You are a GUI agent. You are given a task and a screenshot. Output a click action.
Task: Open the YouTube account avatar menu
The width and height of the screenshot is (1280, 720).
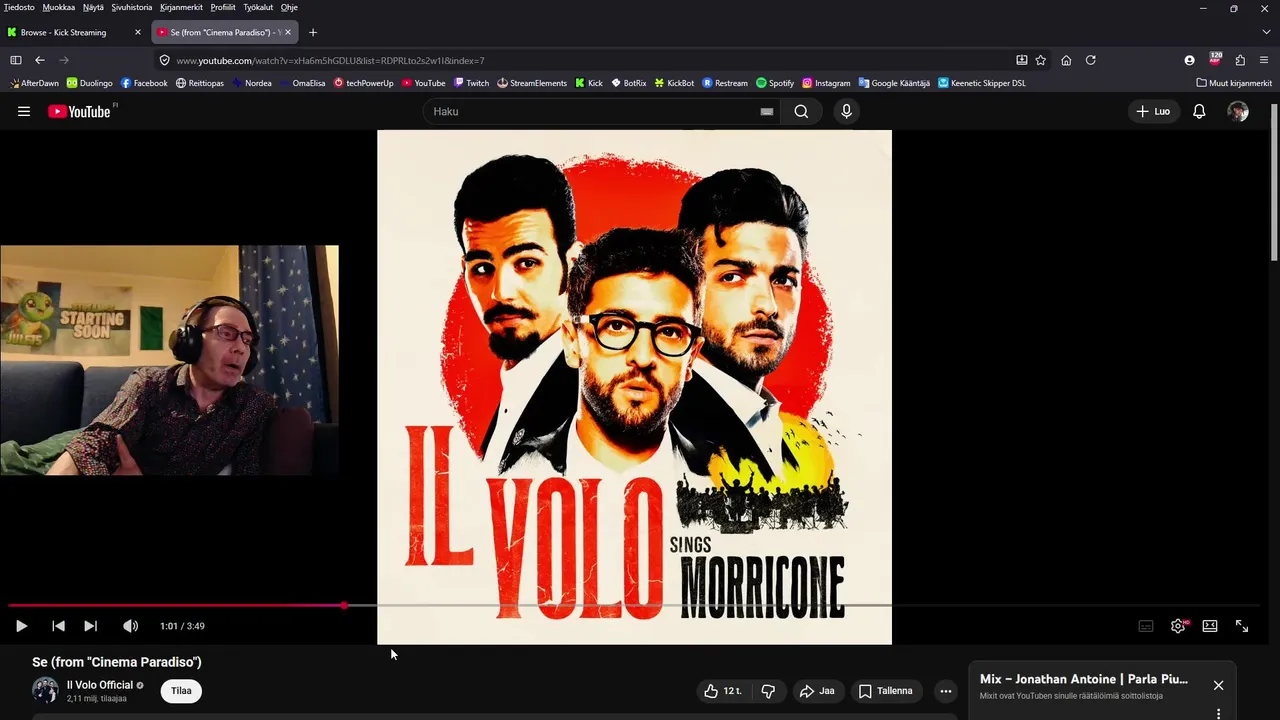click(1238, 111)
